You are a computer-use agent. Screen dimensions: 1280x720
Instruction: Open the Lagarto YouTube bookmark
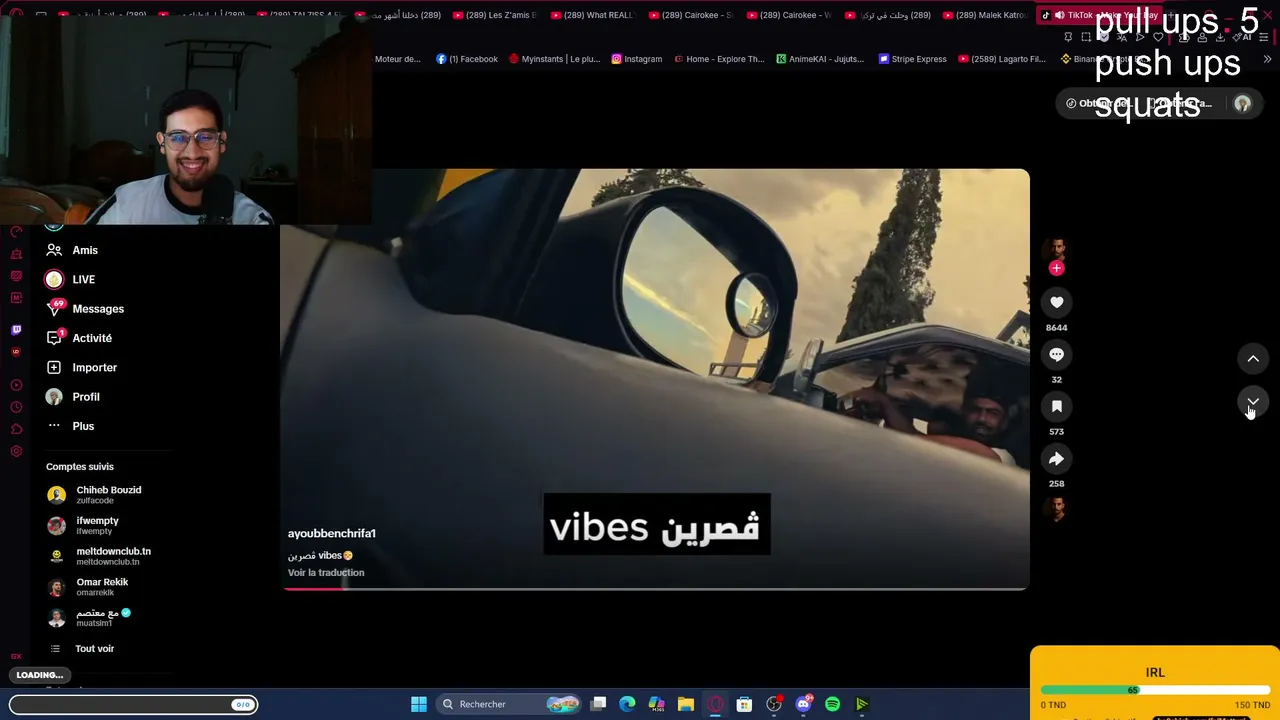(x=1002, y=59)
